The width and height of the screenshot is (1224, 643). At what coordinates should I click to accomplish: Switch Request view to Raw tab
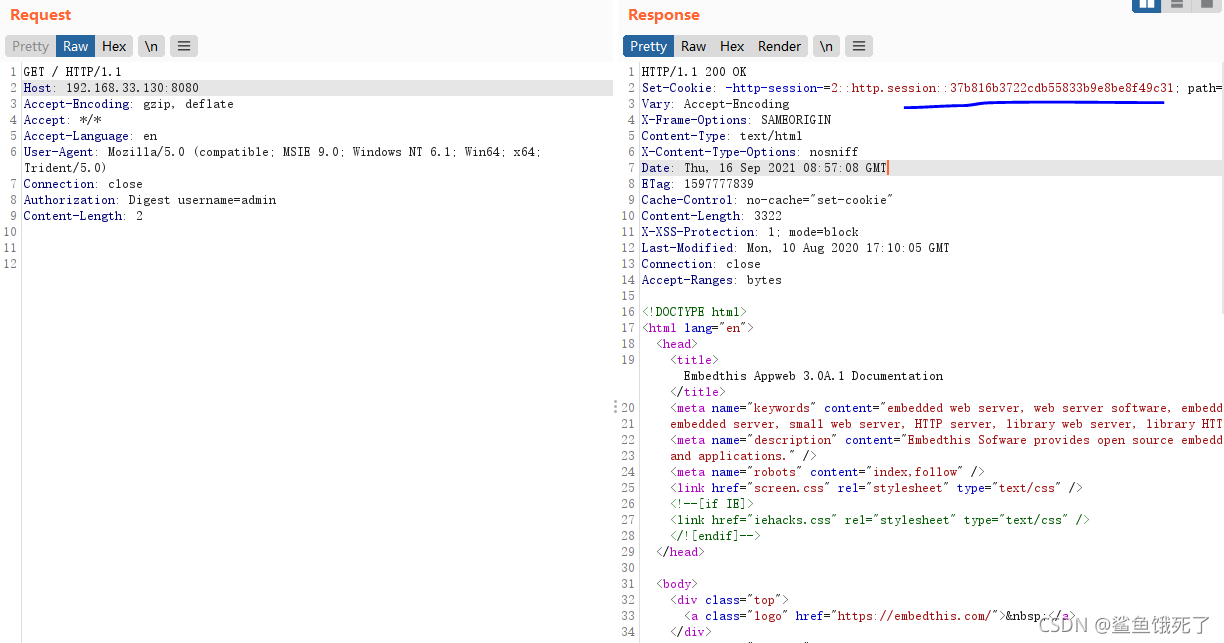click(x=76, y=46)
